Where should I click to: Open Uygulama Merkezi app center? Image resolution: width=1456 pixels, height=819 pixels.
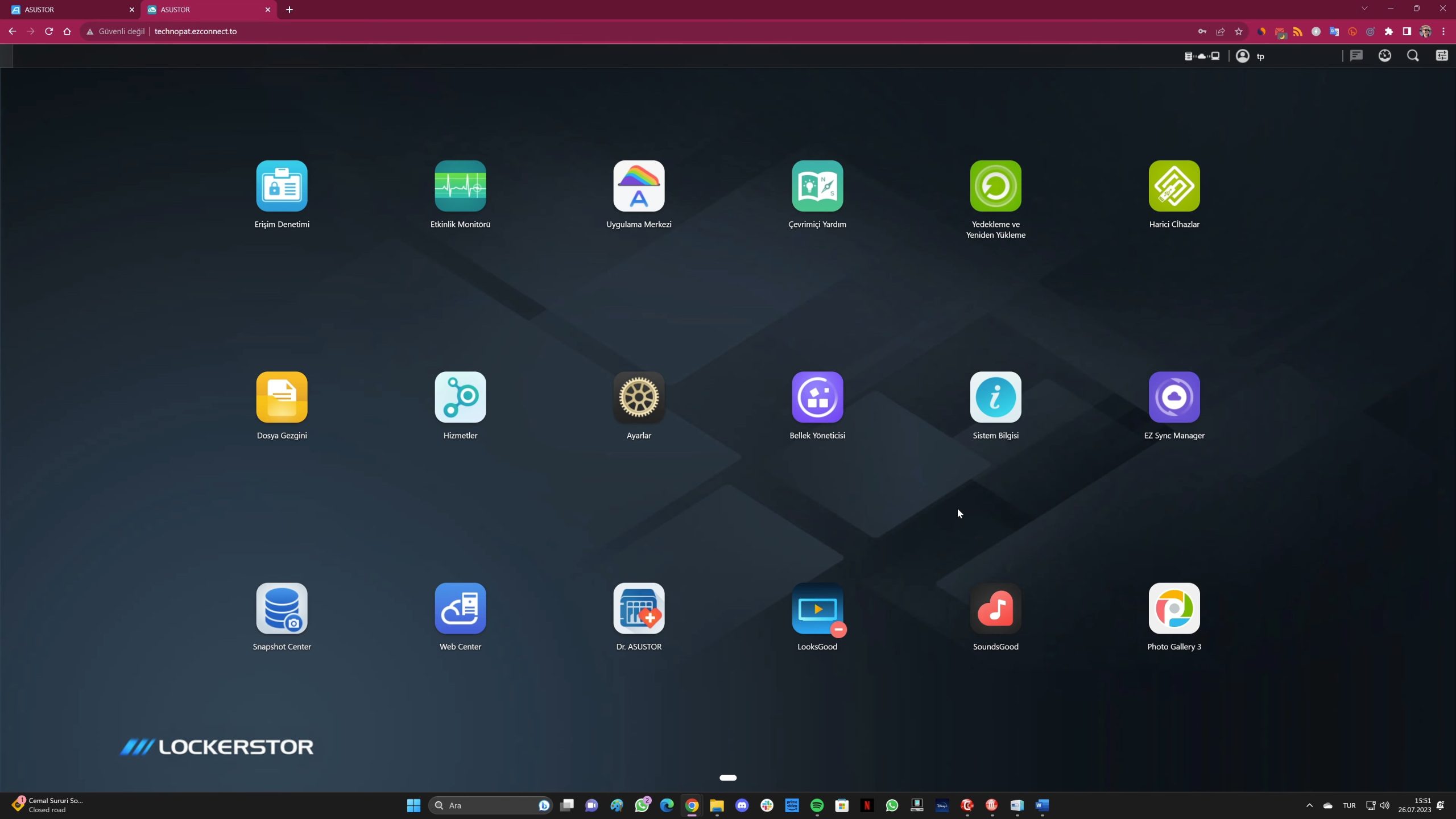(x=639, y=186)
